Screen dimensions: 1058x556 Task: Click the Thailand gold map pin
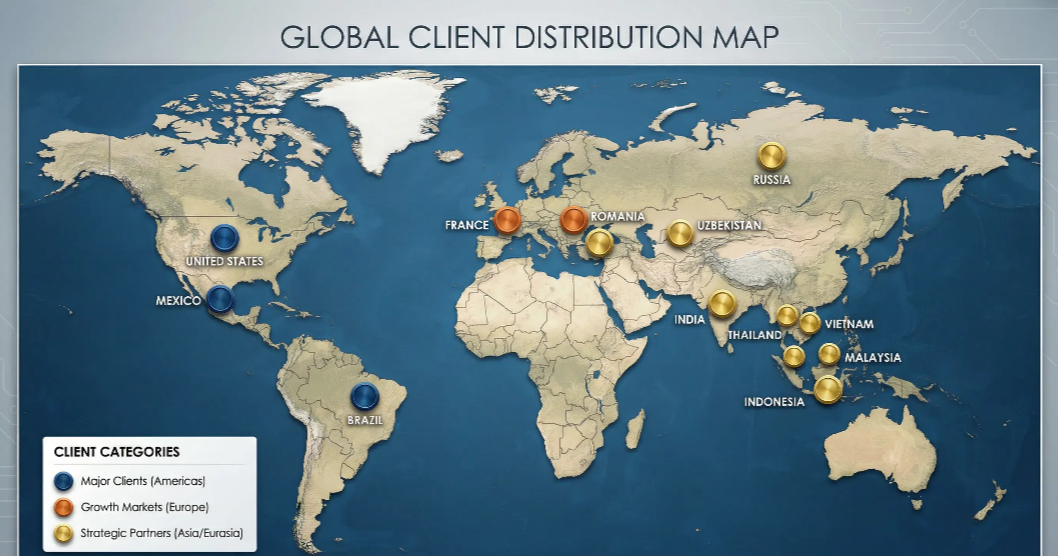pyautogui.click(x=787, y=316)
